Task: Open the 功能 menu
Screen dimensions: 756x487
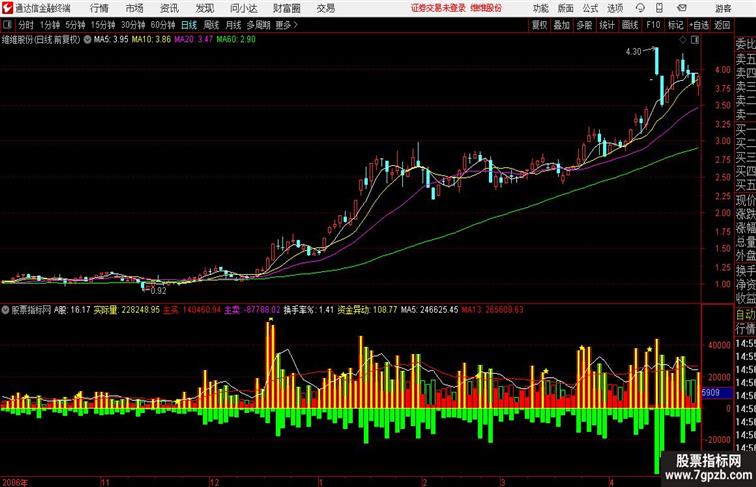Action: pos(540,8)
